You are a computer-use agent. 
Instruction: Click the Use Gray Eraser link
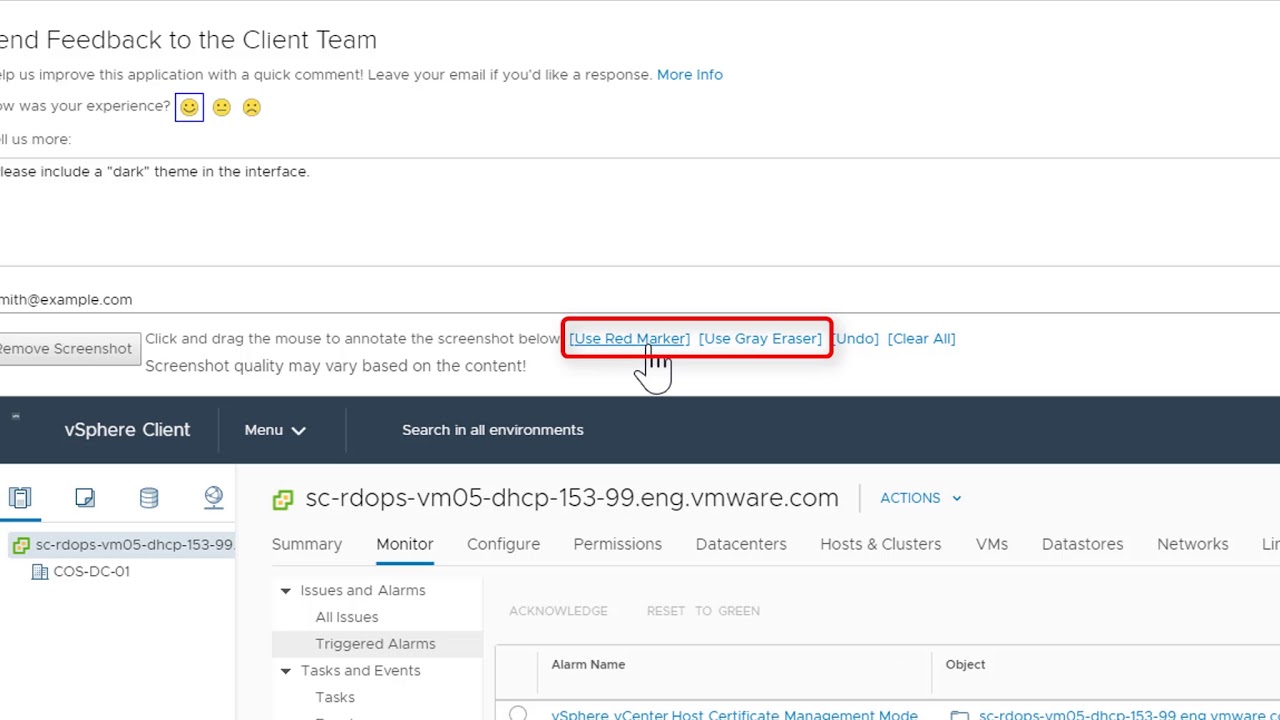[x=760, y=339]
